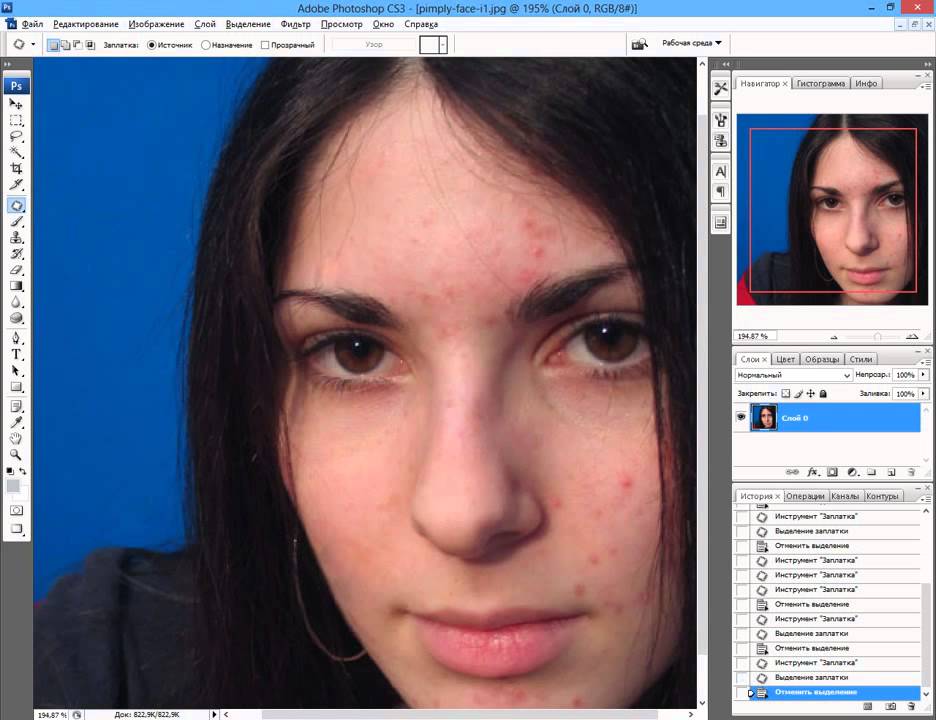
Task: Toggle Quick Mask mode
Action: (16, 510)
